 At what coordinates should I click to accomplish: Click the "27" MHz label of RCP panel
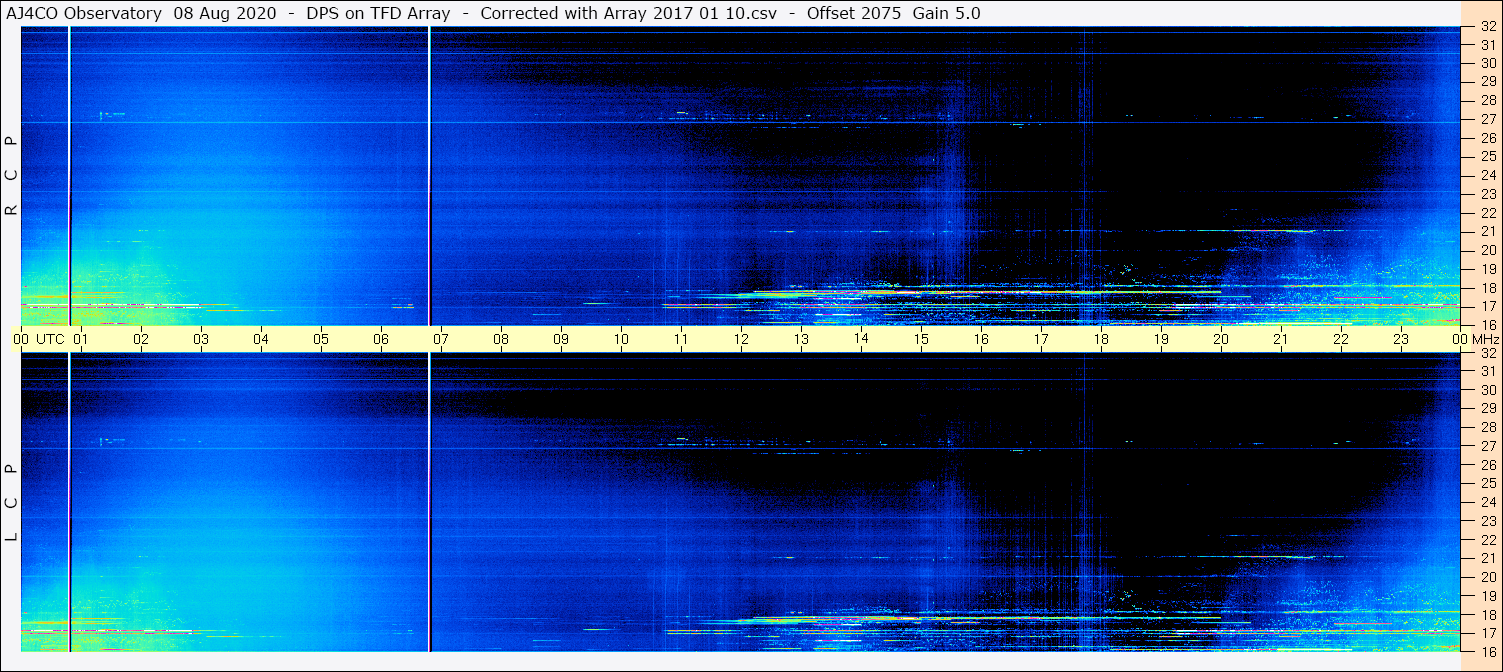1488,119
